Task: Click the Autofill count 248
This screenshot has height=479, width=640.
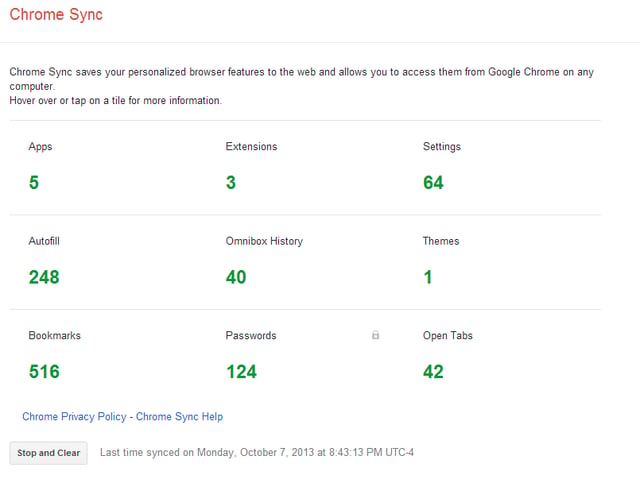Action: click(44, 277)
